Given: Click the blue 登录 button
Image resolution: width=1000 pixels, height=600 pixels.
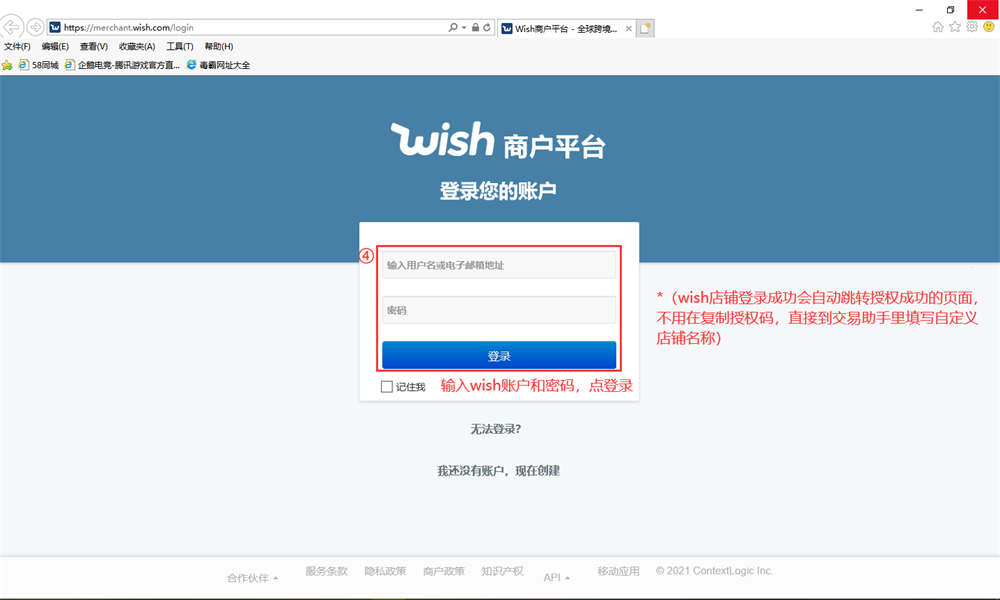Looking at the screenshot, I should coord(499,356).
